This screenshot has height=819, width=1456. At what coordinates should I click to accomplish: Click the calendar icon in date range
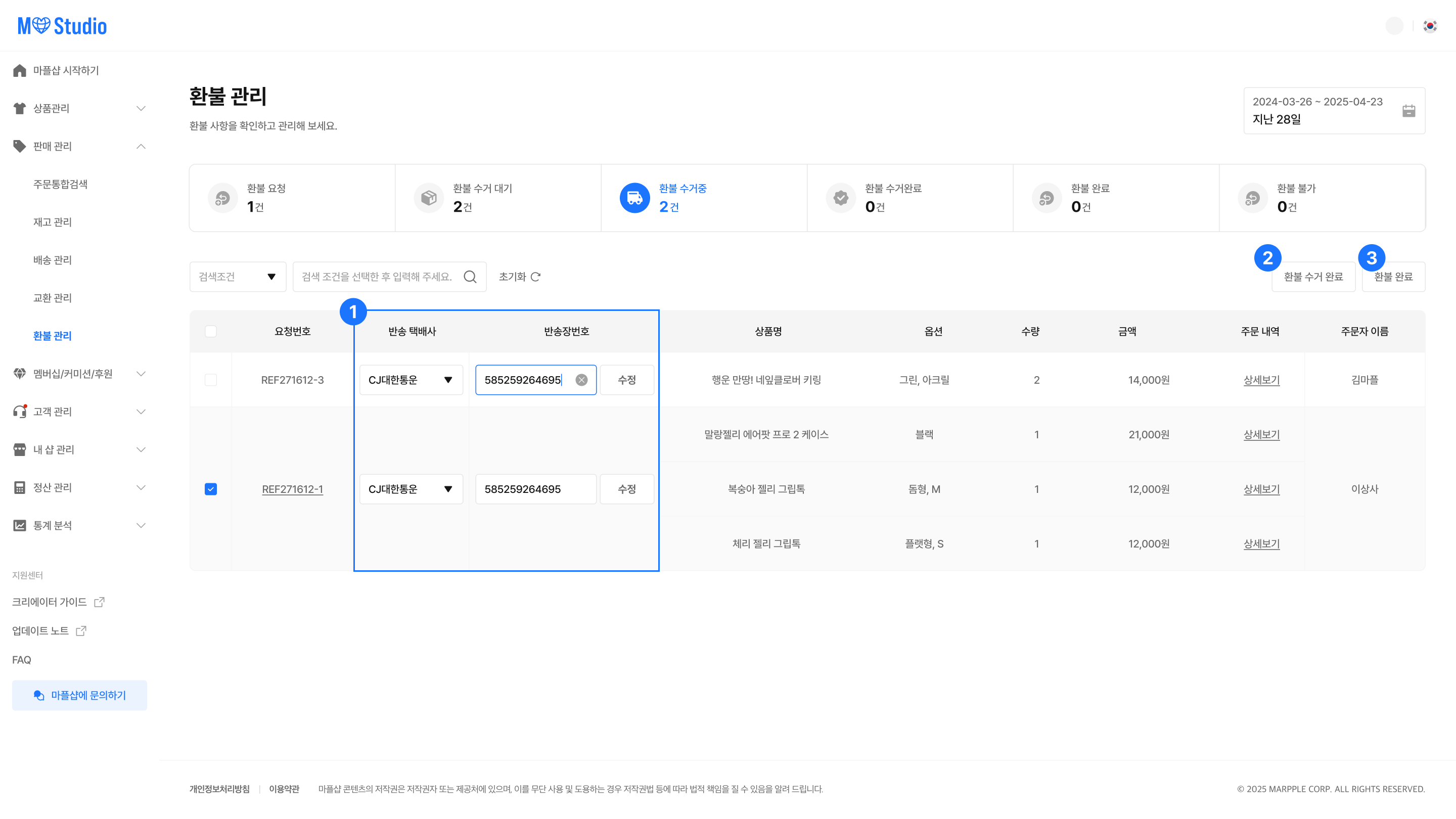click(x=1408, y=111)
